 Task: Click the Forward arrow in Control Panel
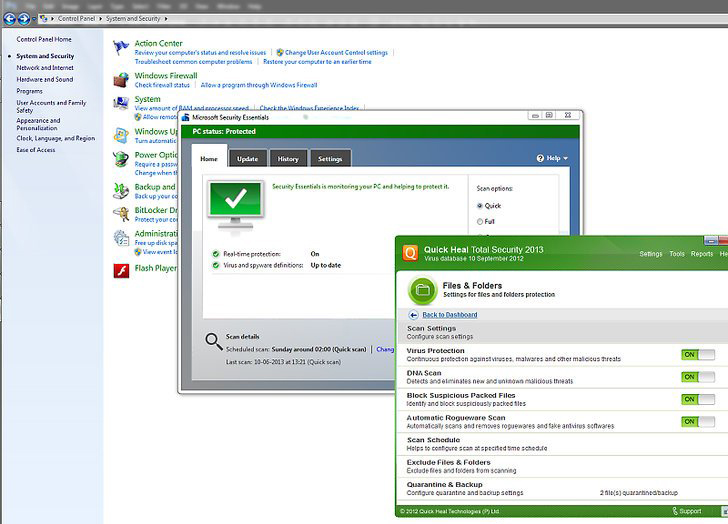[x=24, y=19]
